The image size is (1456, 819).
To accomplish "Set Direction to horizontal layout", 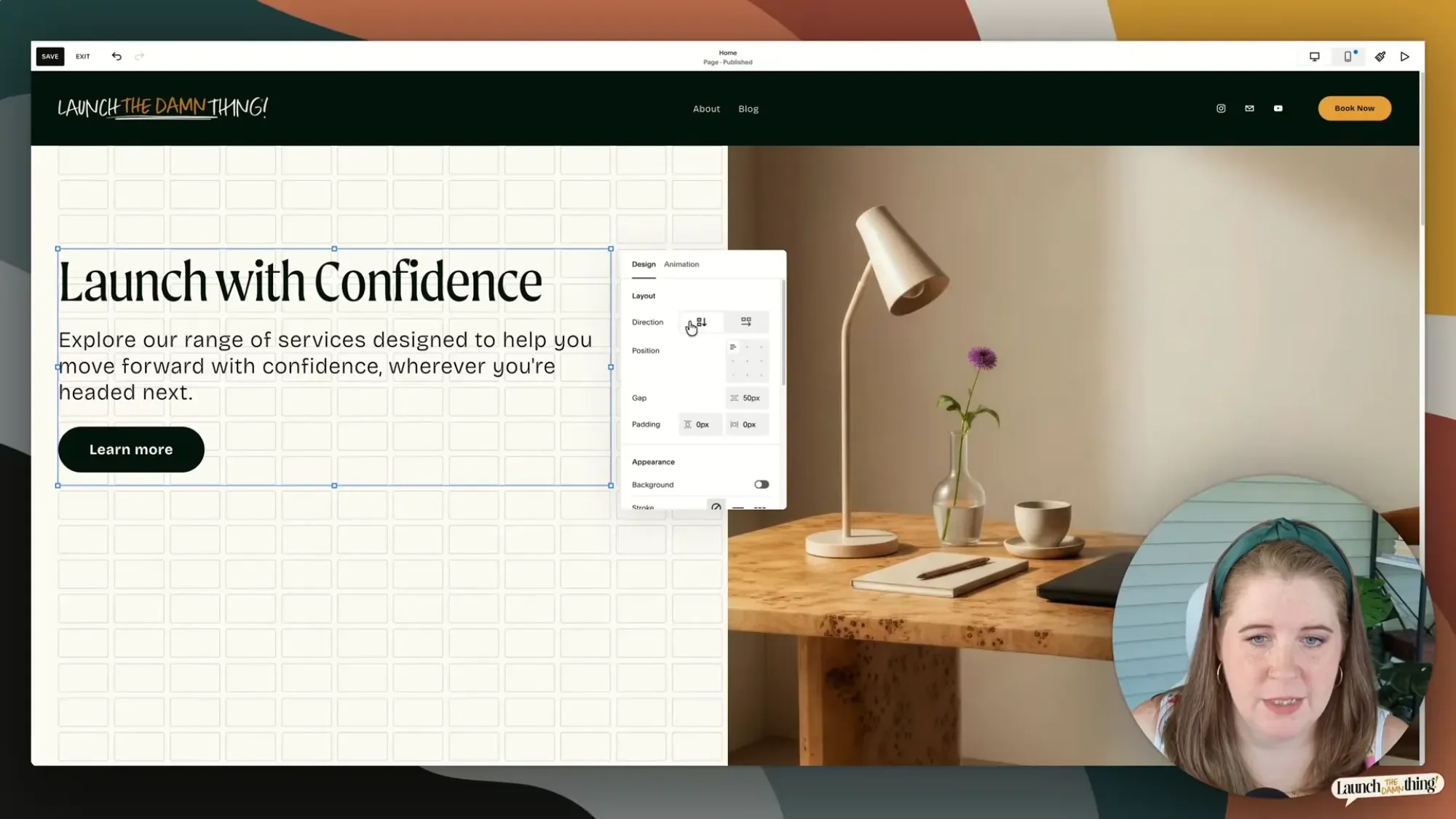I will [746, 322].
